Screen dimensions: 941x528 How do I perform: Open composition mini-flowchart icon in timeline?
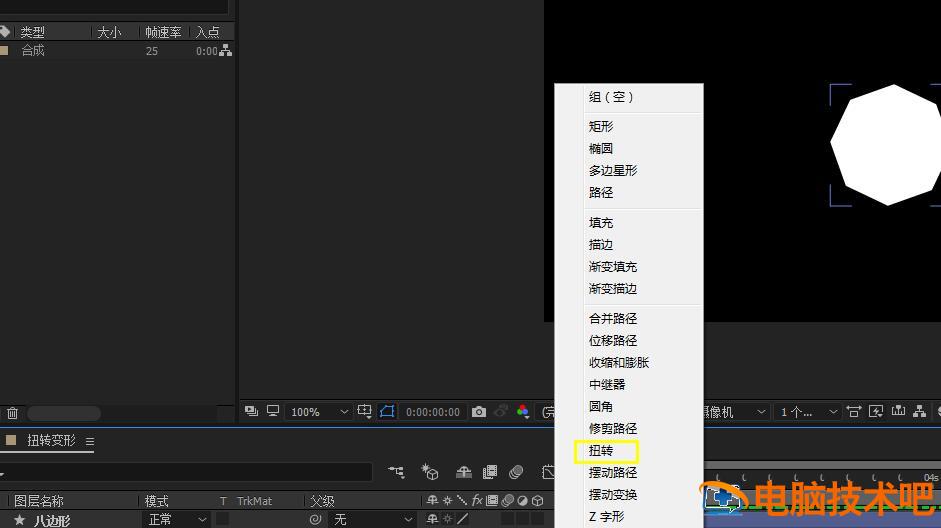point(397,472)
